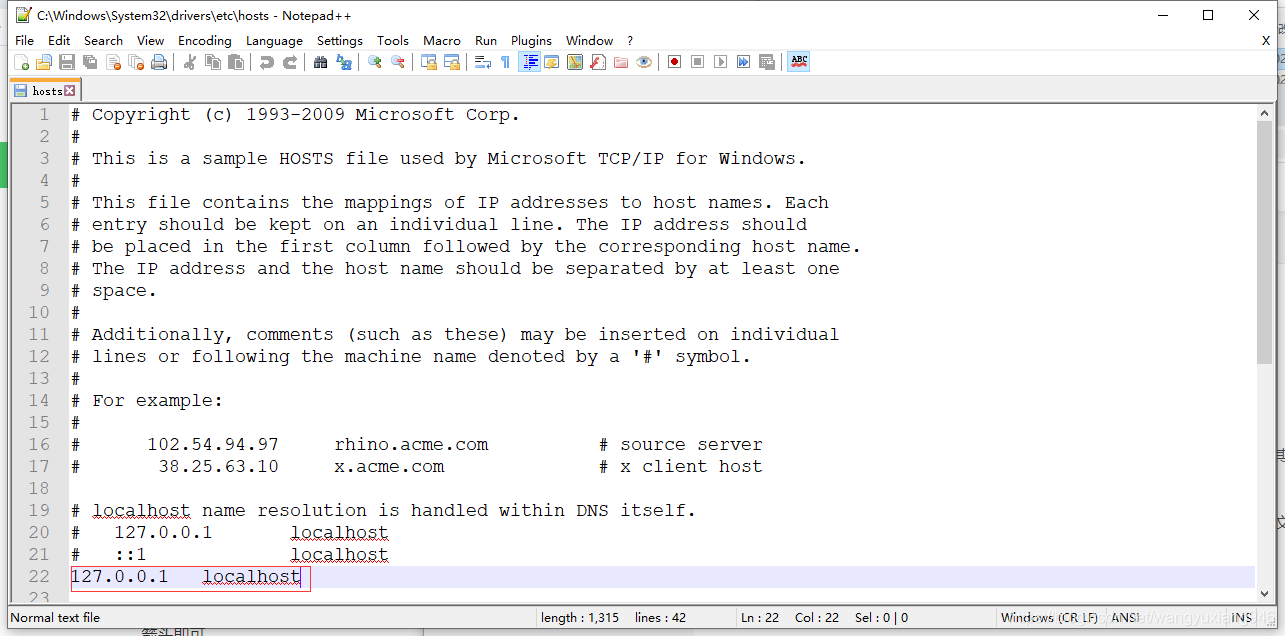Screen dimensions: 1285x636
Task: Click the Close All toolbar icon
Action: pos(136,62)
